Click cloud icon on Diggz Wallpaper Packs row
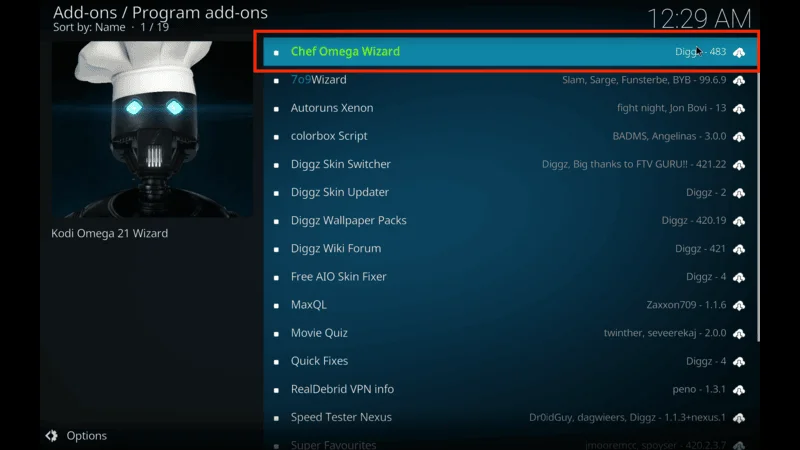 click(x=739, y=220)
